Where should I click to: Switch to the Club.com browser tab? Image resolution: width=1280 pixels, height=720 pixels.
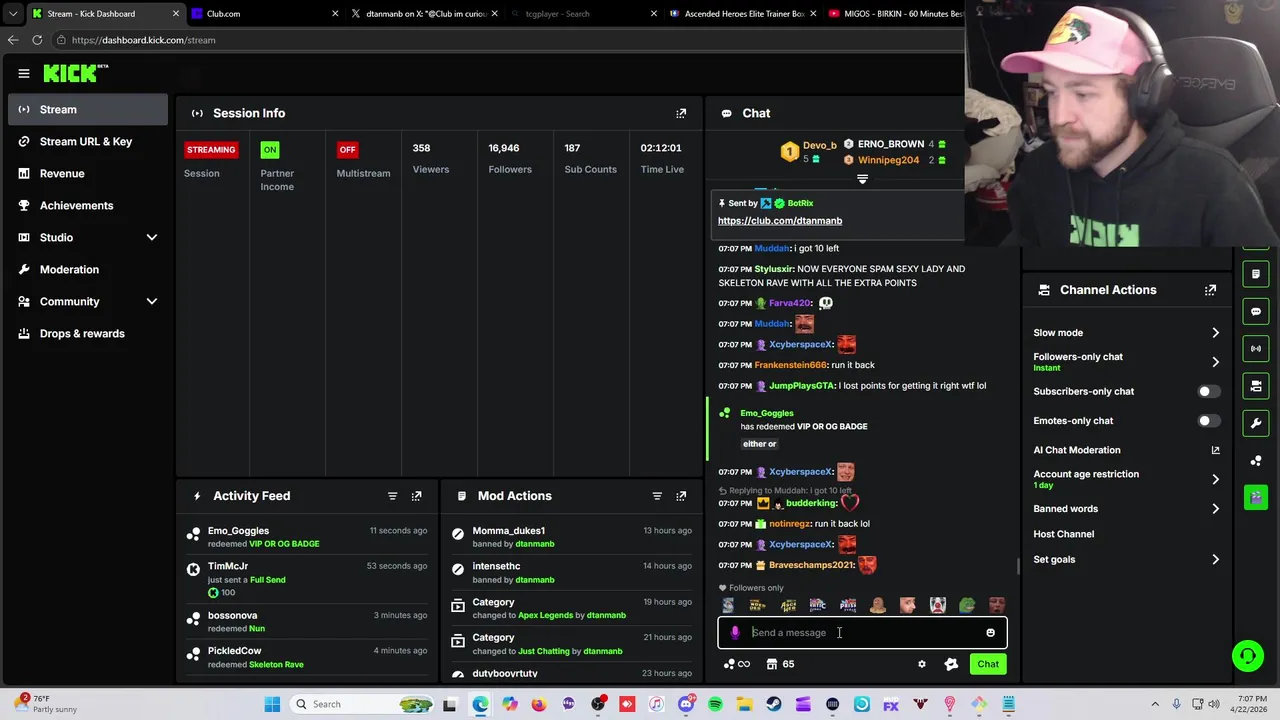tap(263, 14)
